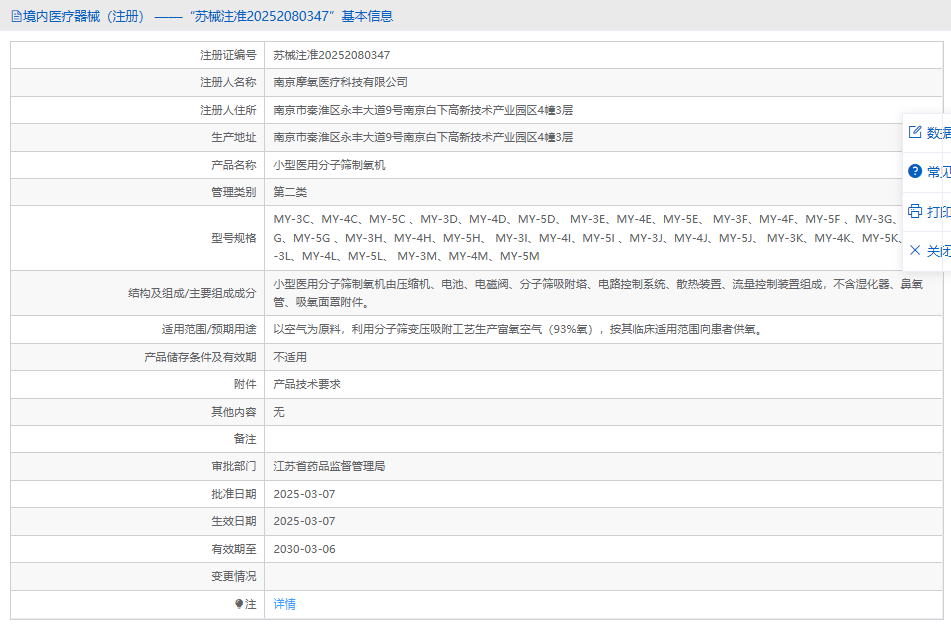Image resolution: width=951 pixels, height=628 pixels.
Task: Click the document icon in page header
Action: [x=15, y=16]
